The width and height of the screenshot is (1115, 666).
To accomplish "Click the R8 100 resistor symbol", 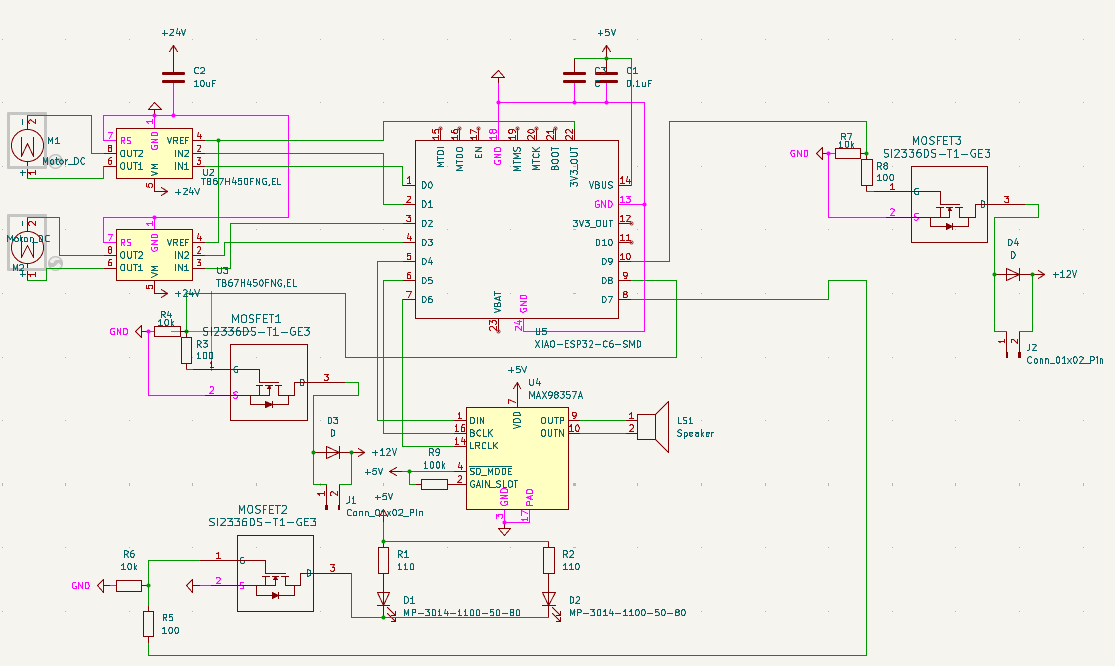I will point(867,173).
